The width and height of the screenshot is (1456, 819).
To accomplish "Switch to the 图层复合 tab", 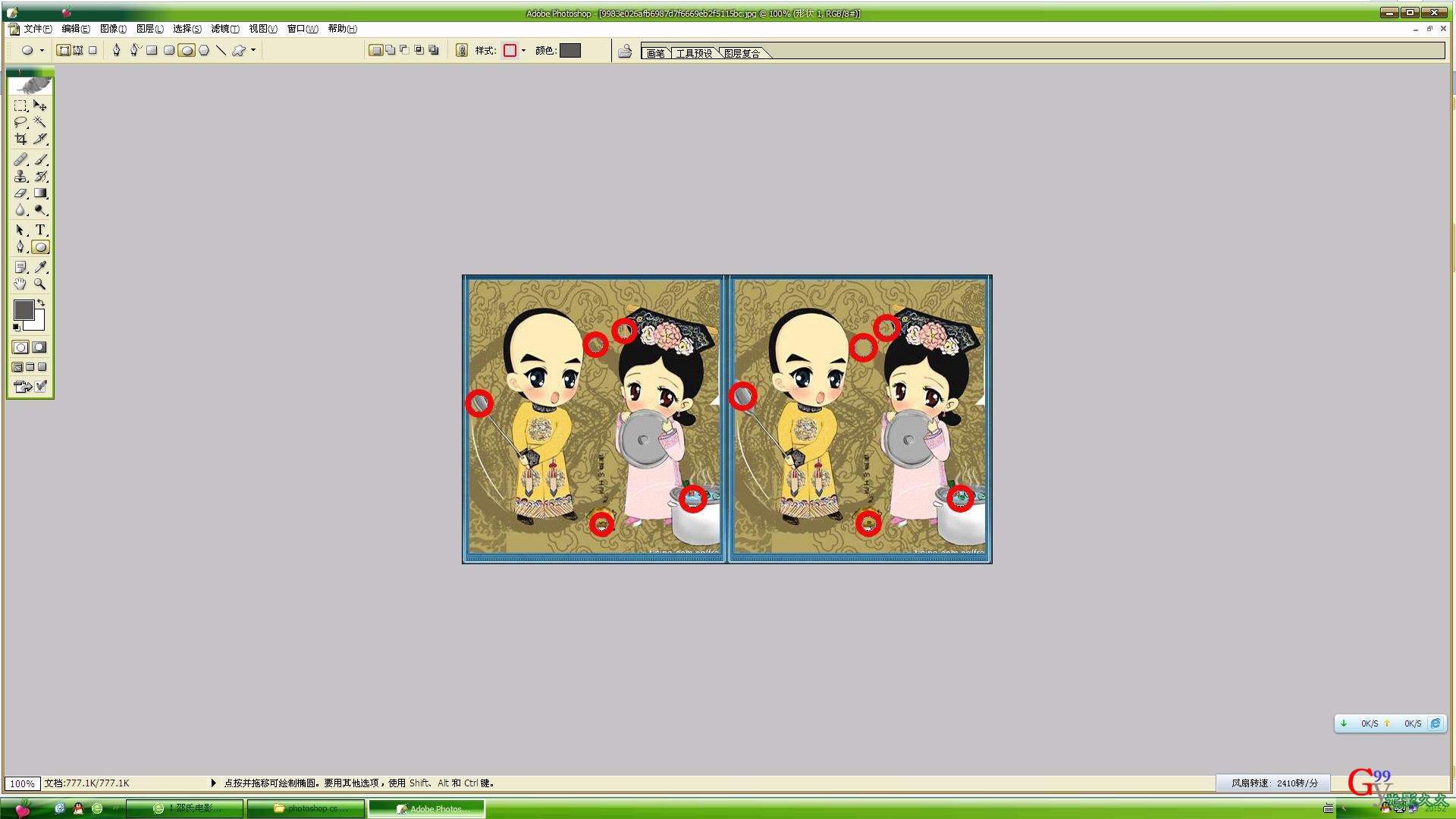I will [x=742, y=53].
